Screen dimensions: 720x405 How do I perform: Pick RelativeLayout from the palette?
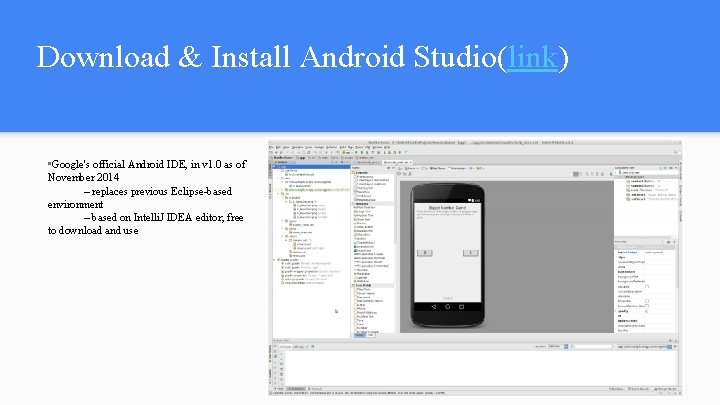366,200
